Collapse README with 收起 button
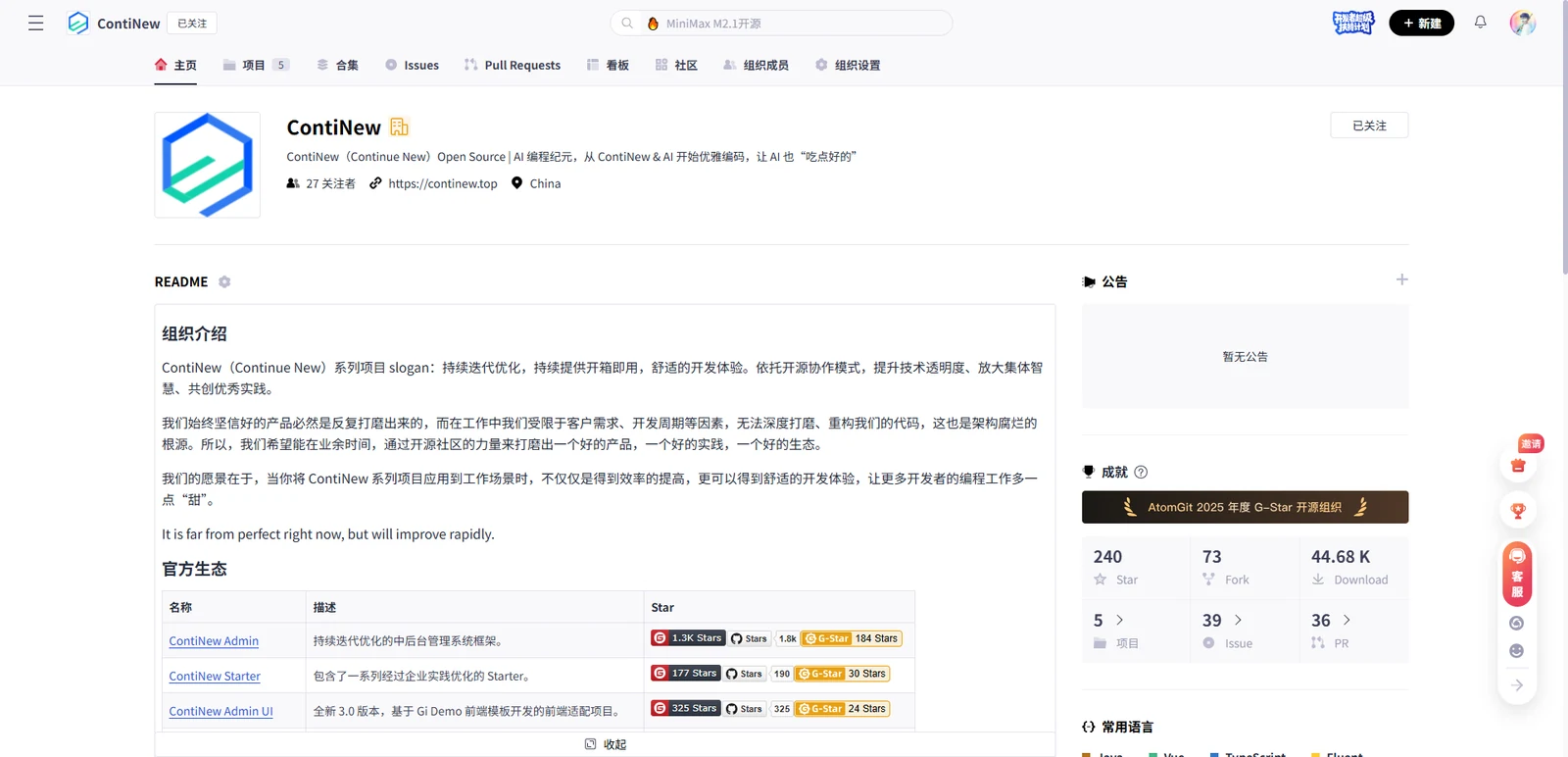The height and width of the screenshot is (757, 1568). tap(605, 744)
